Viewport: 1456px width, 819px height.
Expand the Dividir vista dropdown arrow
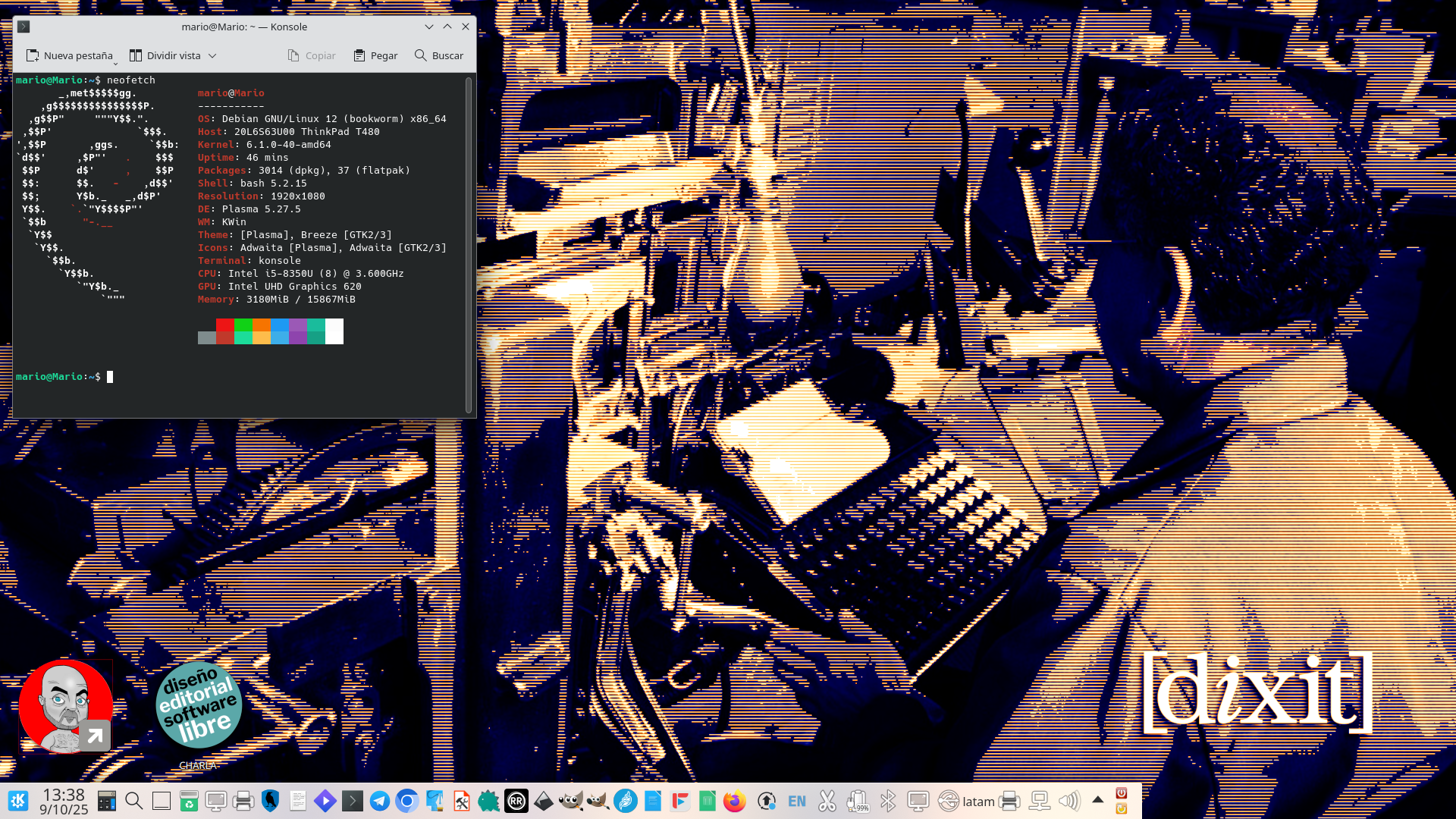pyautogui.click(x=212, y=55)
